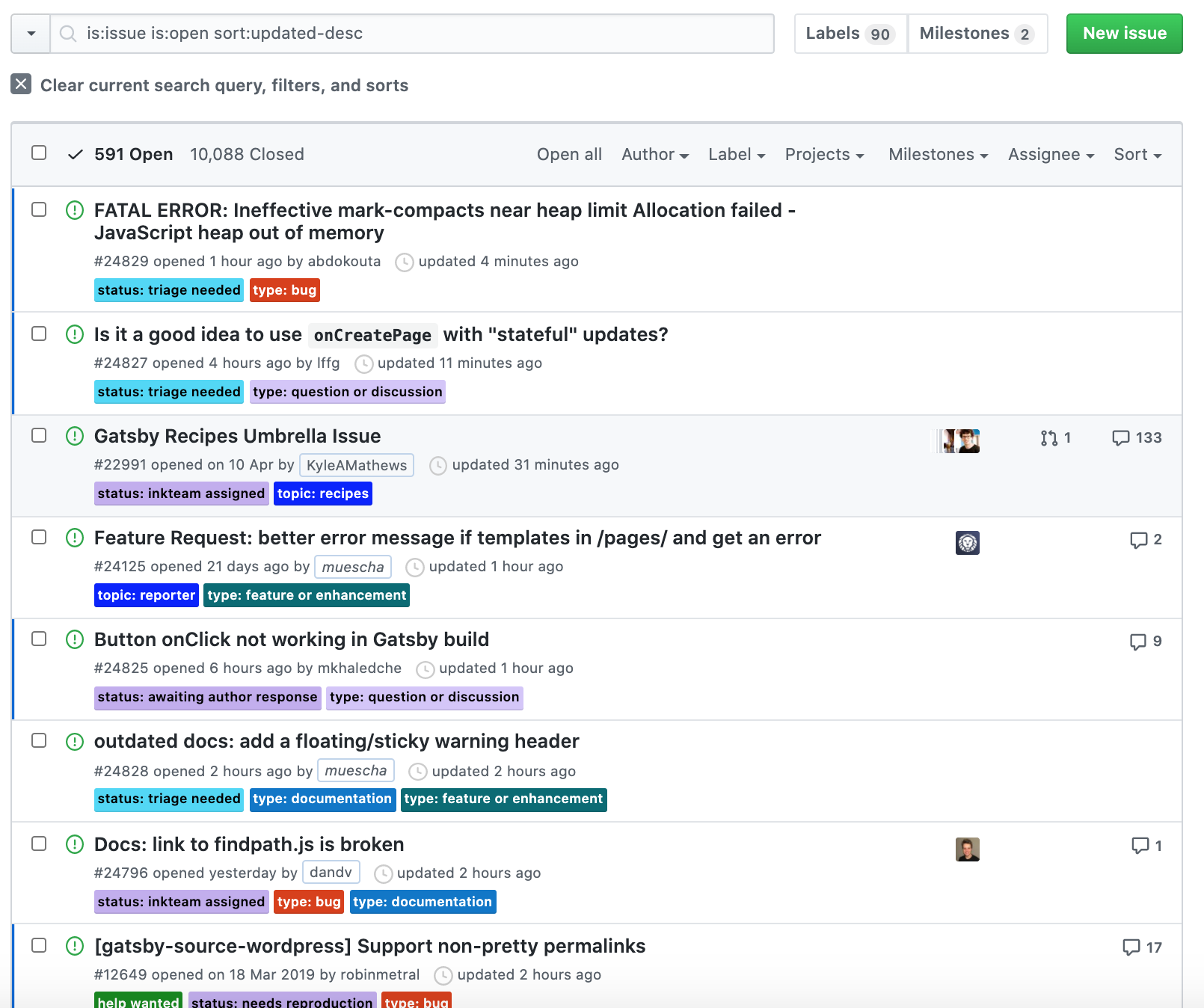Open Button onClick not working issue title
Screen dimensions: 1204x1008
click(x=292, y=639)
